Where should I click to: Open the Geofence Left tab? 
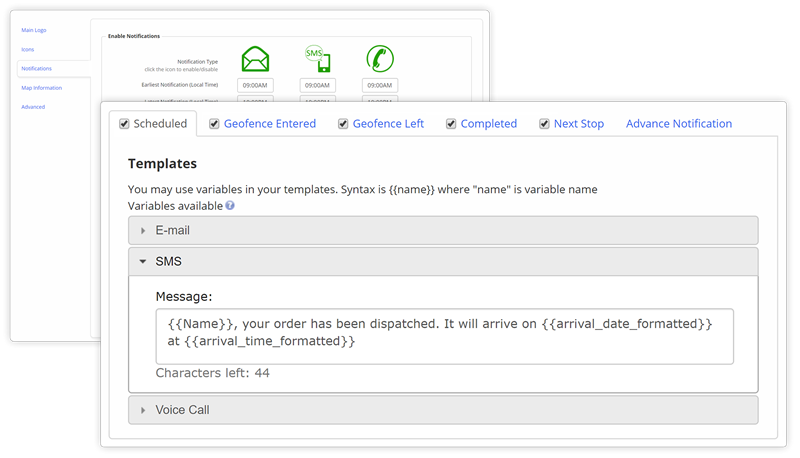tap(386, 124)
